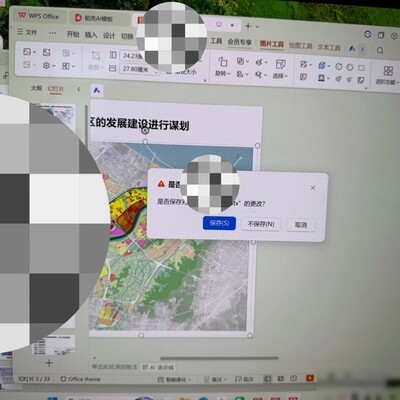
Task: Click the Windows Start icon on taskbar
Action: coord(53,398)
